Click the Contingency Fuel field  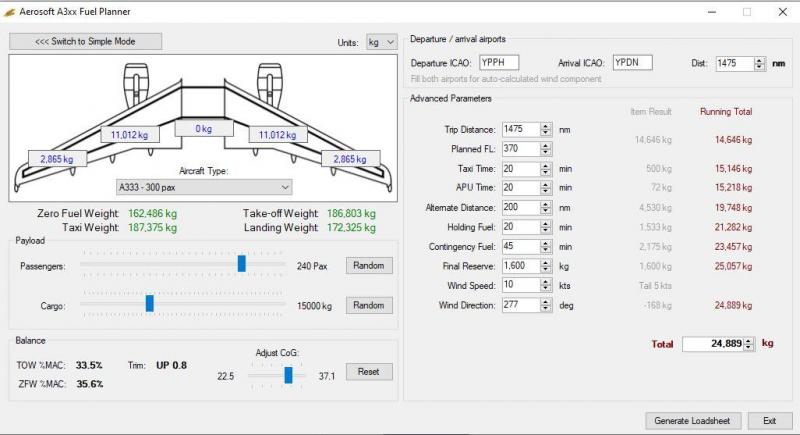pos(521,246)
